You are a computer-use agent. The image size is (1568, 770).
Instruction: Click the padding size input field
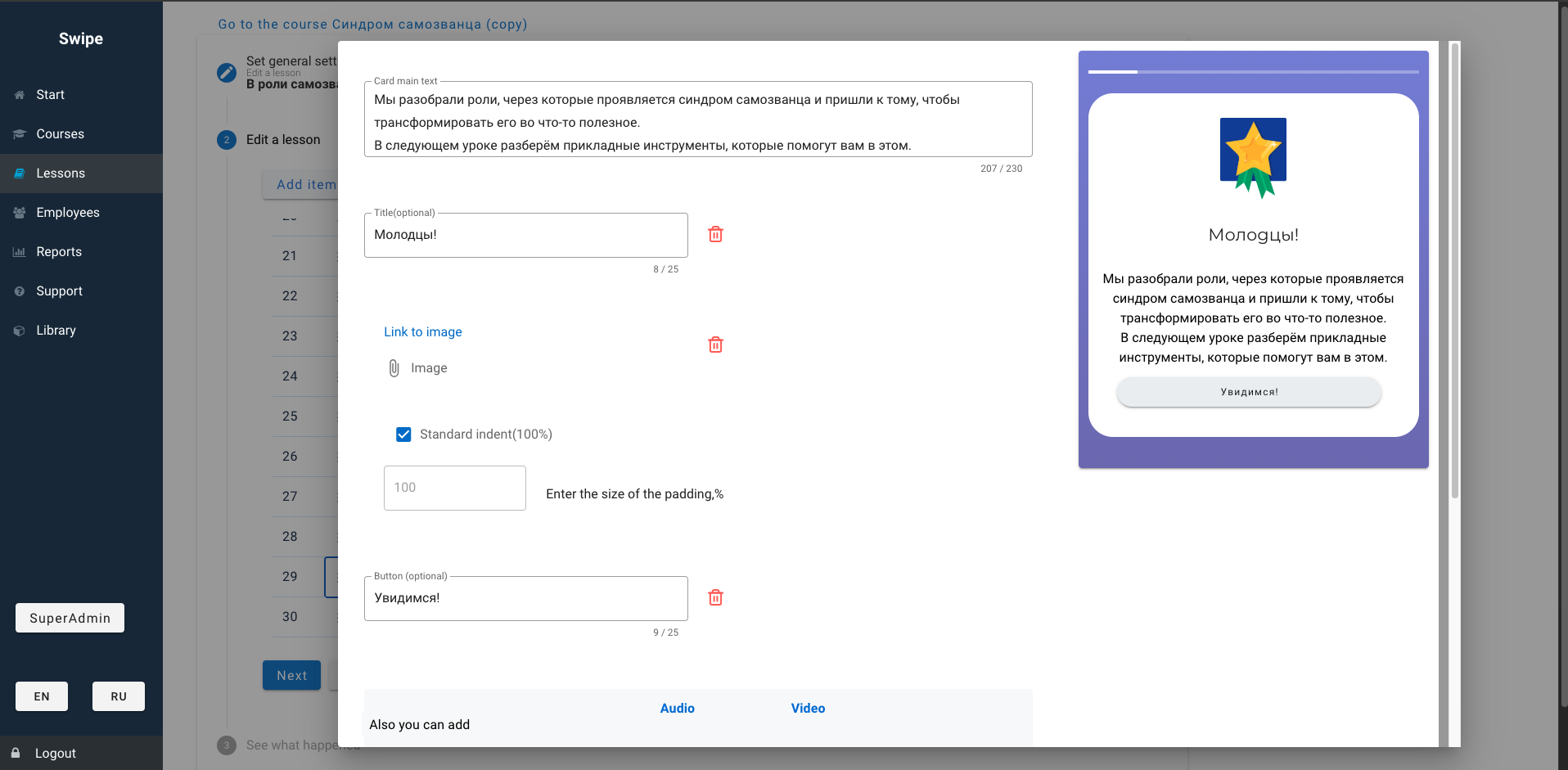coord(454,488)
